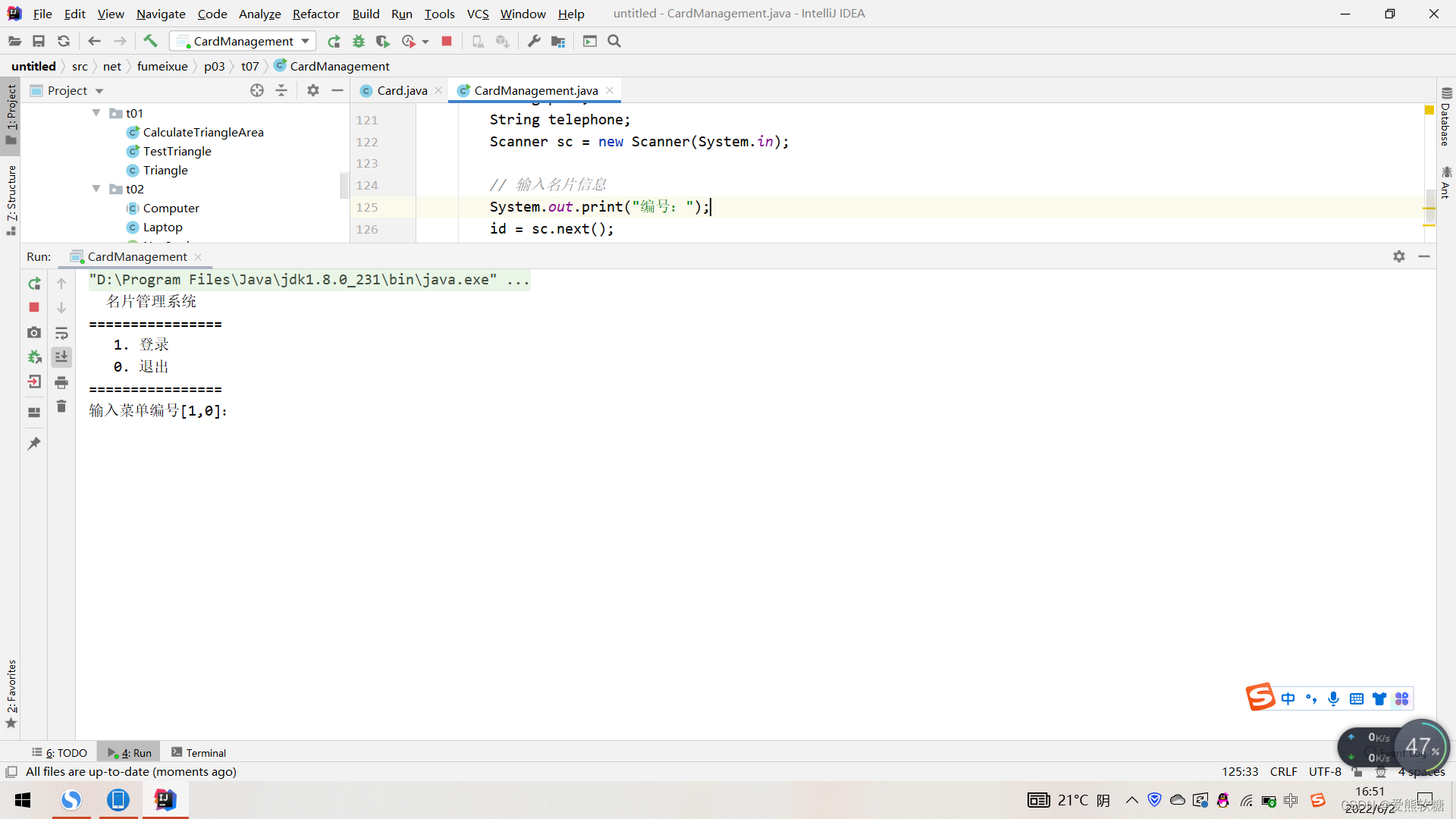Open the Windows Start menu
The image size is (1456, 819).
[x=23, y=800]
